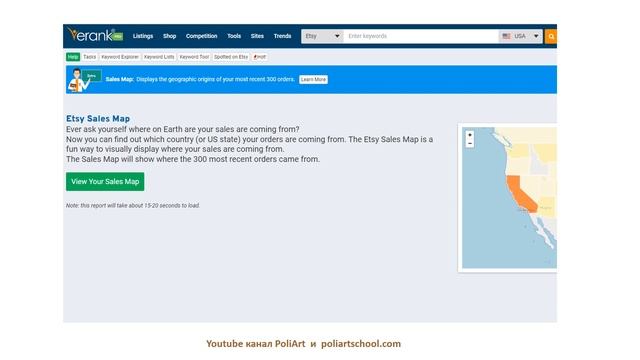Open the Spotted on Etsy shortcut
Screen dimensions: 640x360
(x=231, y=57)
